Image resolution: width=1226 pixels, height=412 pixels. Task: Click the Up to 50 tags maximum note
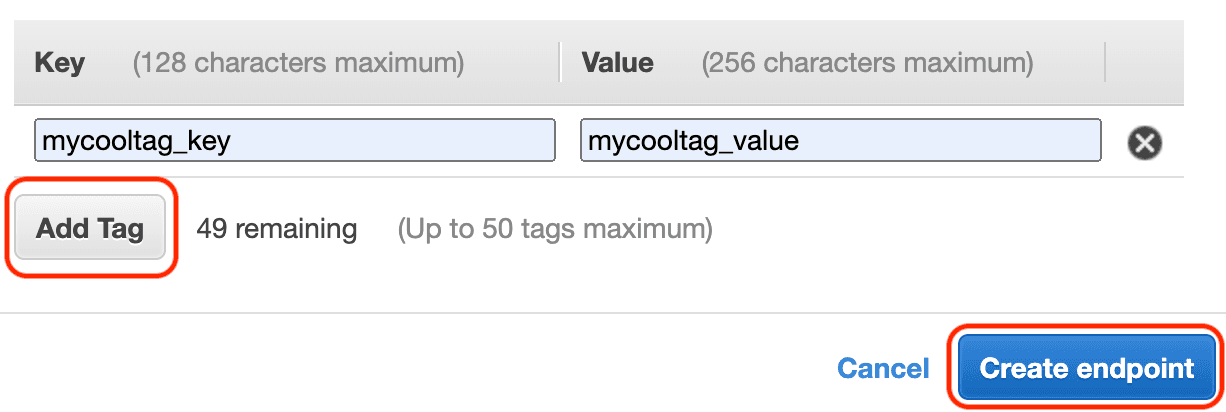555,230
